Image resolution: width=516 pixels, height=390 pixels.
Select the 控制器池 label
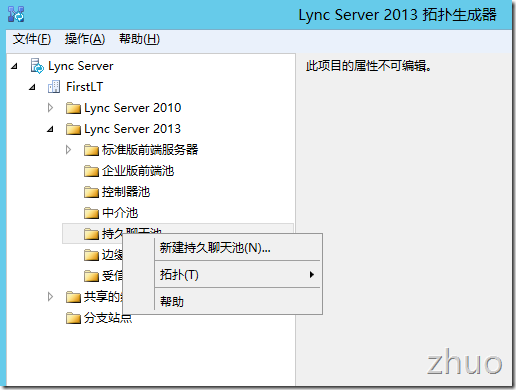[x=126, y=192]
